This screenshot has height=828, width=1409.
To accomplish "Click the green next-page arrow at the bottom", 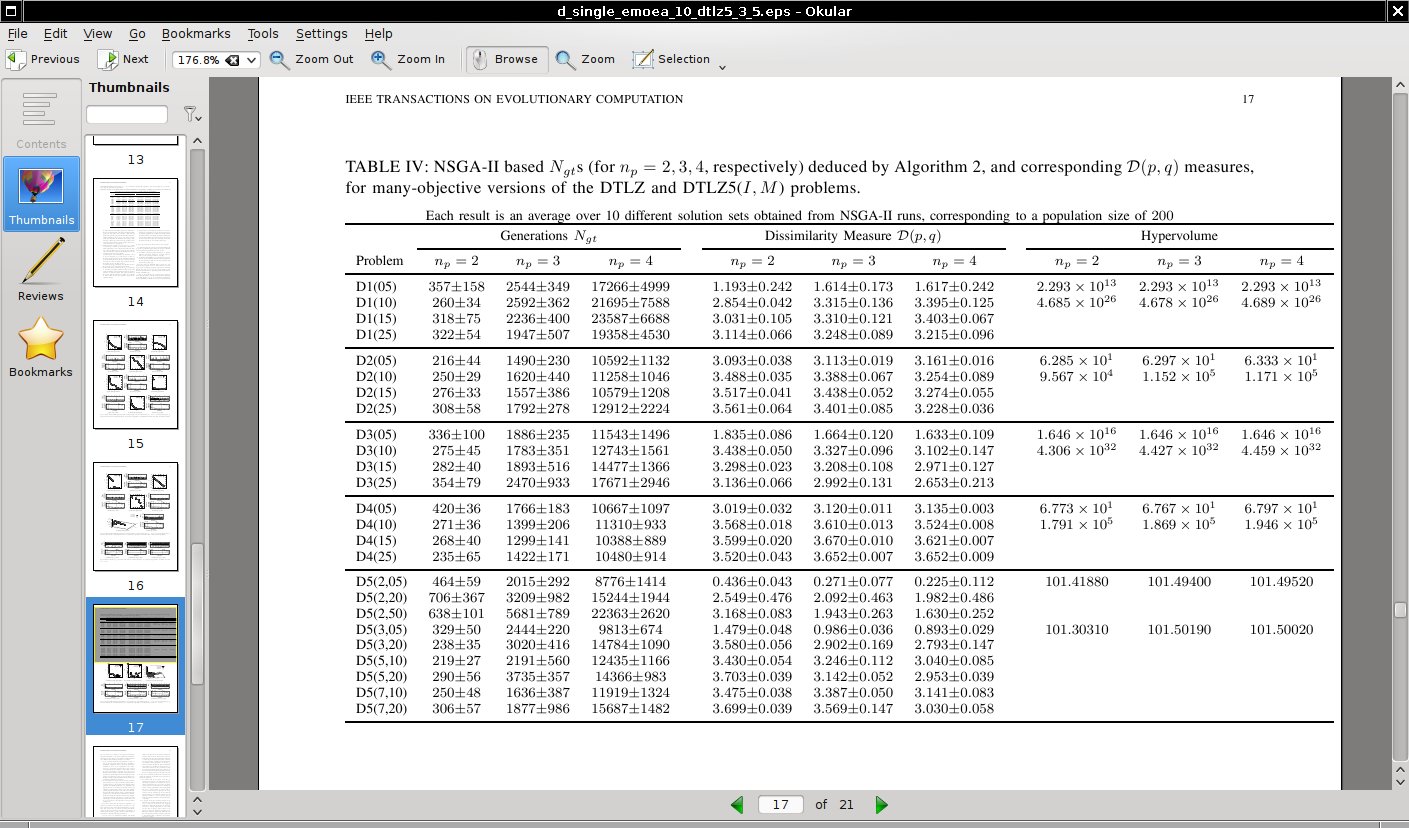I will click(x=881, y=805).
